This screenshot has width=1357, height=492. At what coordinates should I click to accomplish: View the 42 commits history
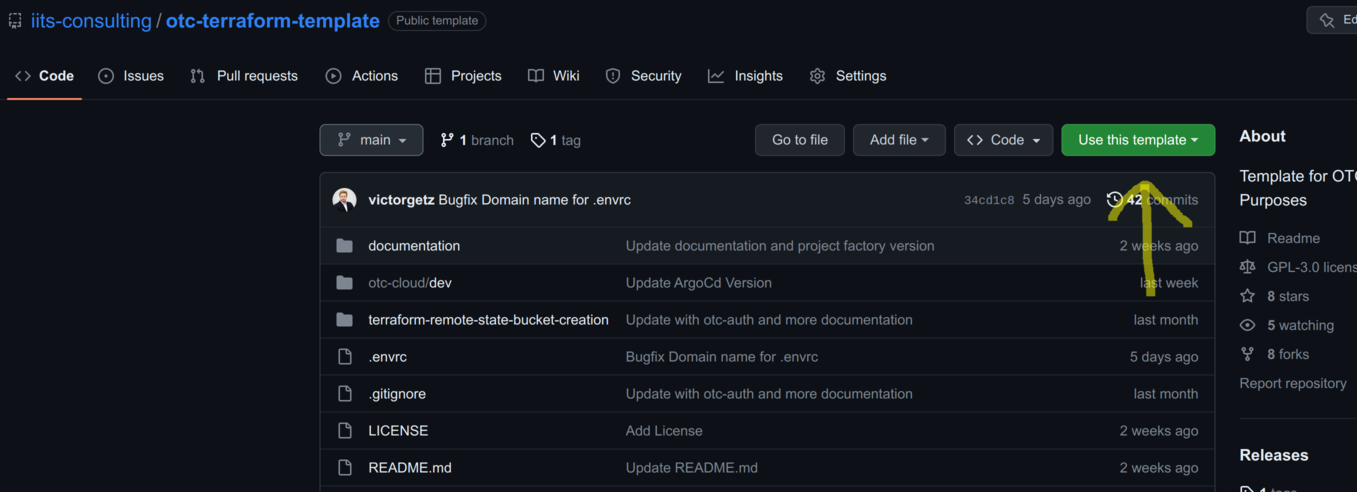pos(1153,200)
